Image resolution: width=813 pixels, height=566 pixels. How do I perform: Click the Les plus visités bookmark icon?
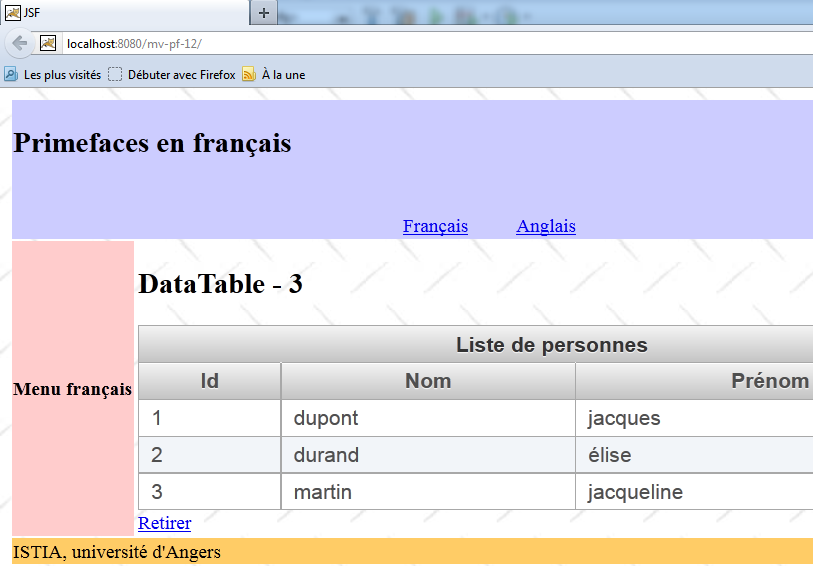tap(11, 74)
